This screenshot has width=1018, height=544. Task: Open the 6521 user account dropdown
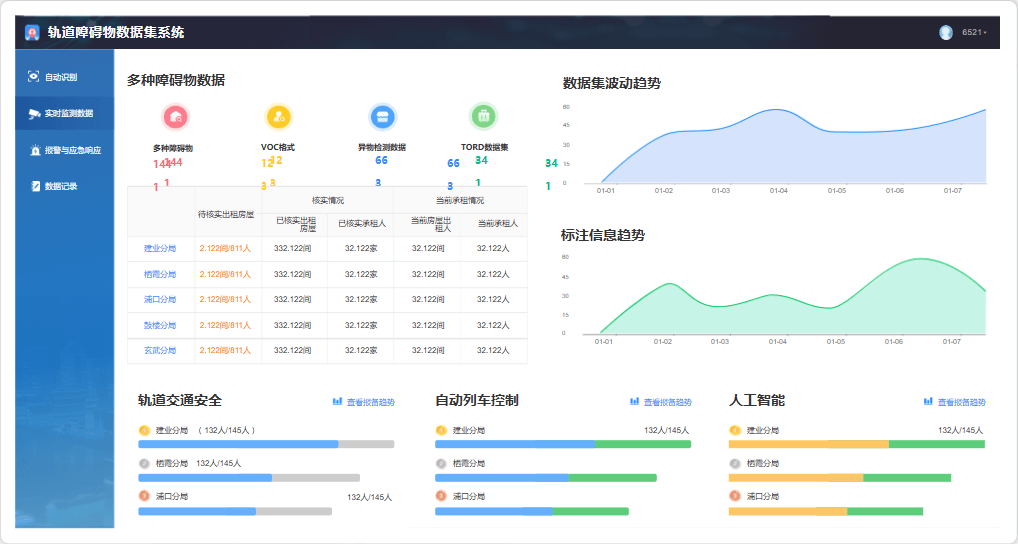click(974, 33)
